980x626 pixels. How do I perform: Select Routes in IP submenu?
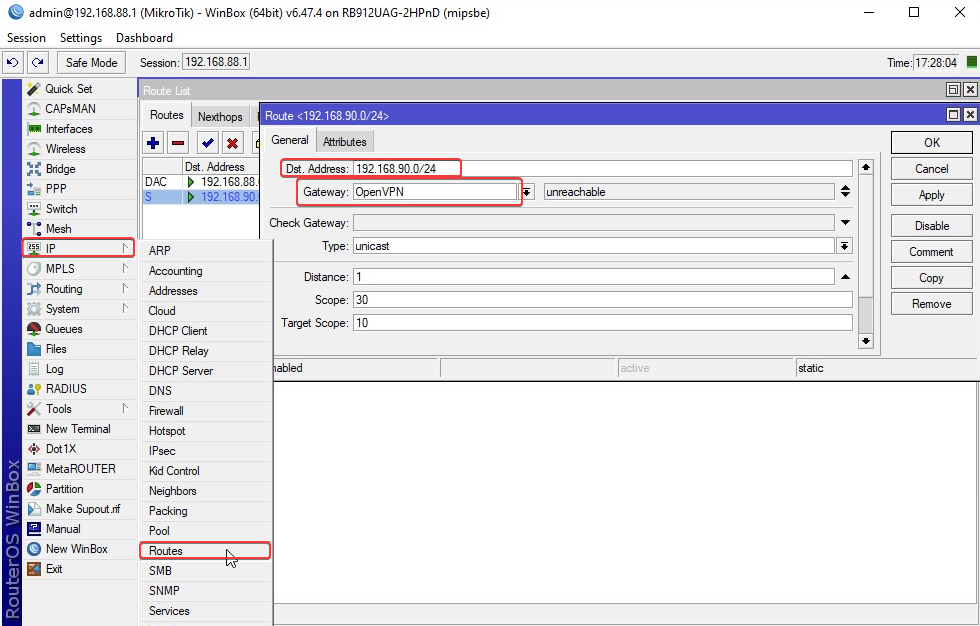tap(205, 550)
